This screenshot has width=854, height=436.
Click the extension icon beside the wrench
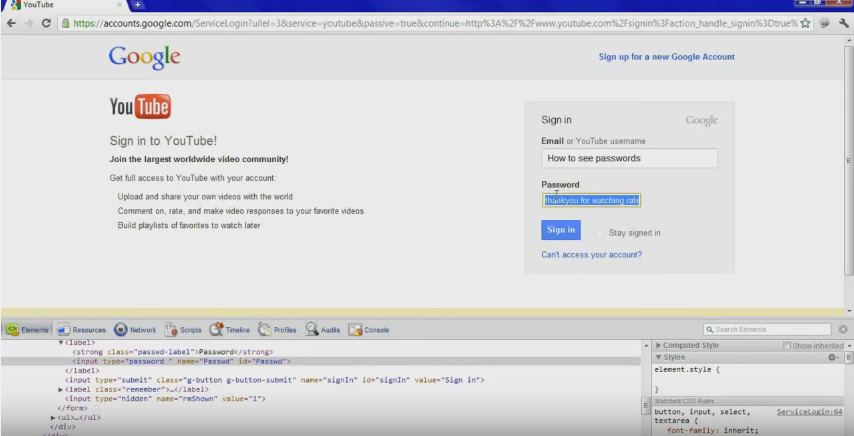pyautogui.click(x=825, y=23)
